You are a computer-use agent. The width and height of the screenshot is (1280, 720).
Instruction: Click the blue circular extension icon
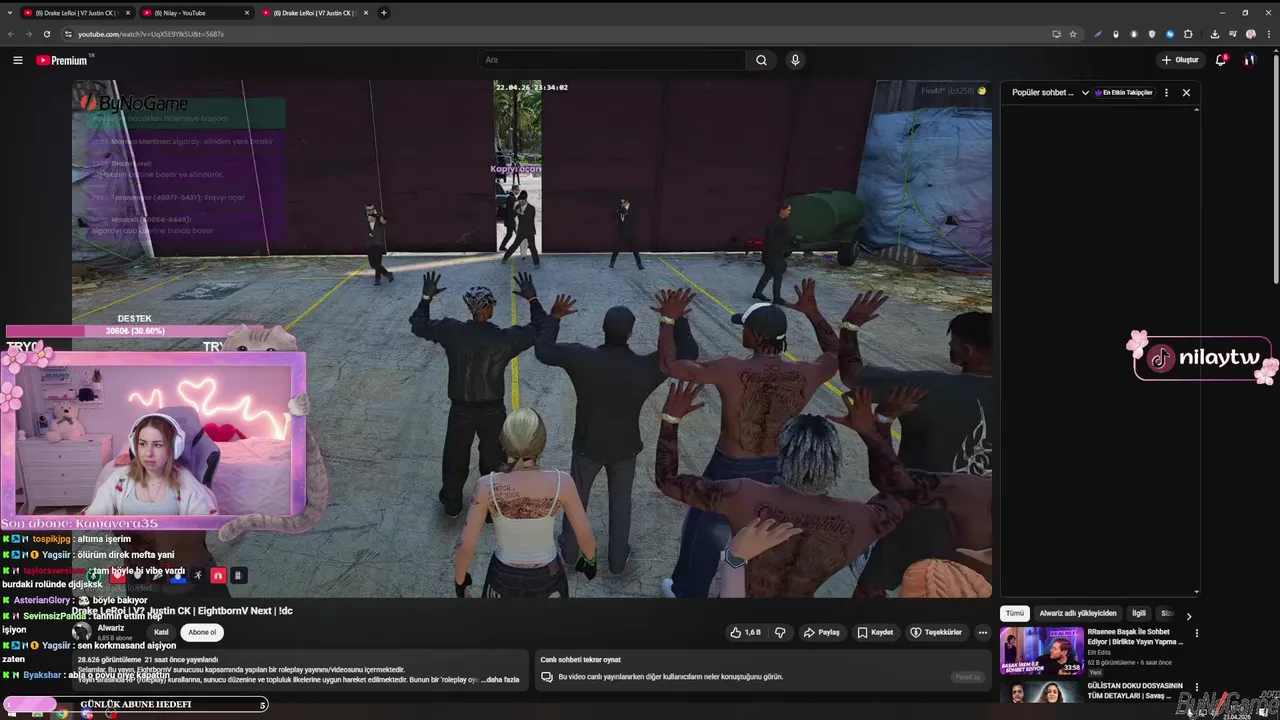(1170, 34)
